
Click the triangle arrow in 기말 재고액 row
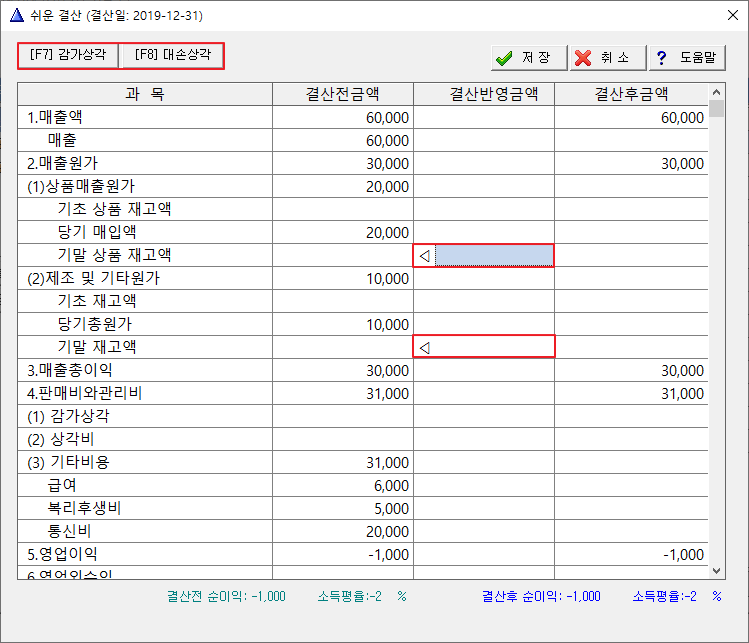[425, 347]
